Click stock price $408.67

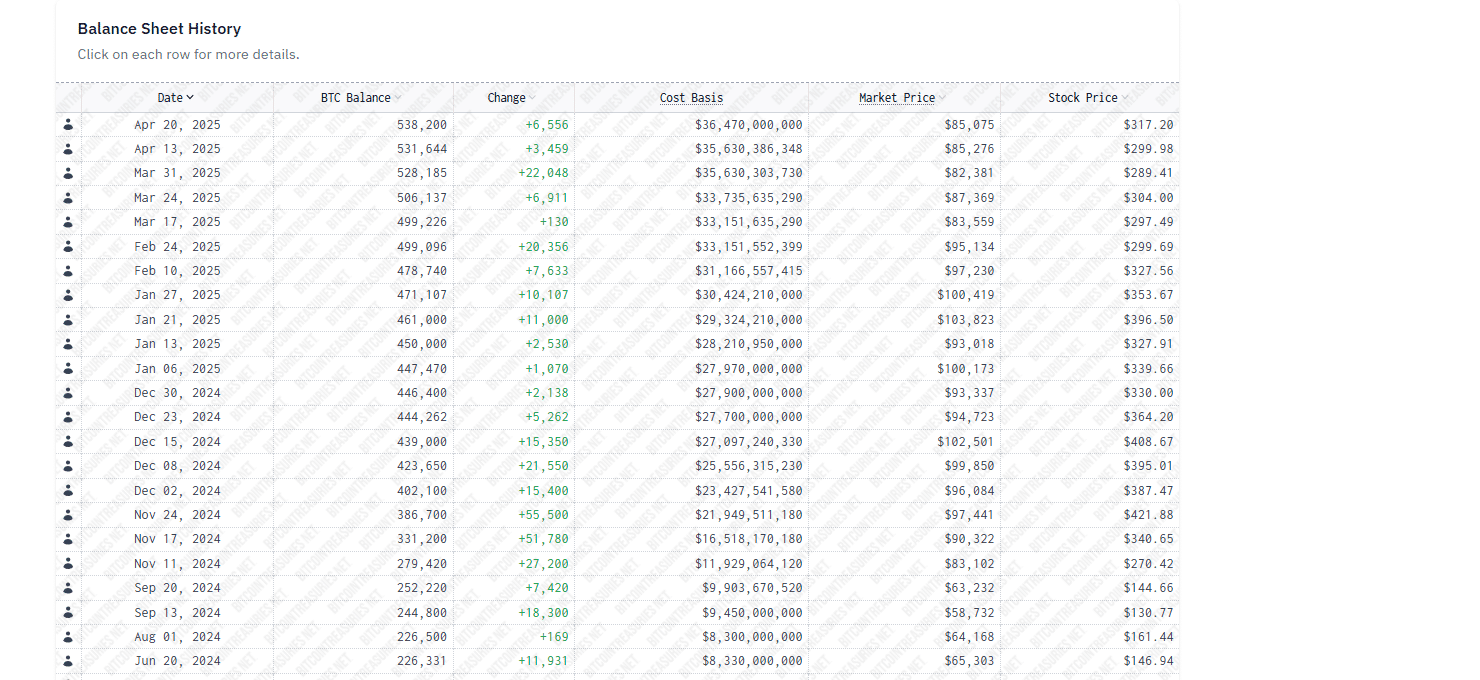pos(1148,442)
